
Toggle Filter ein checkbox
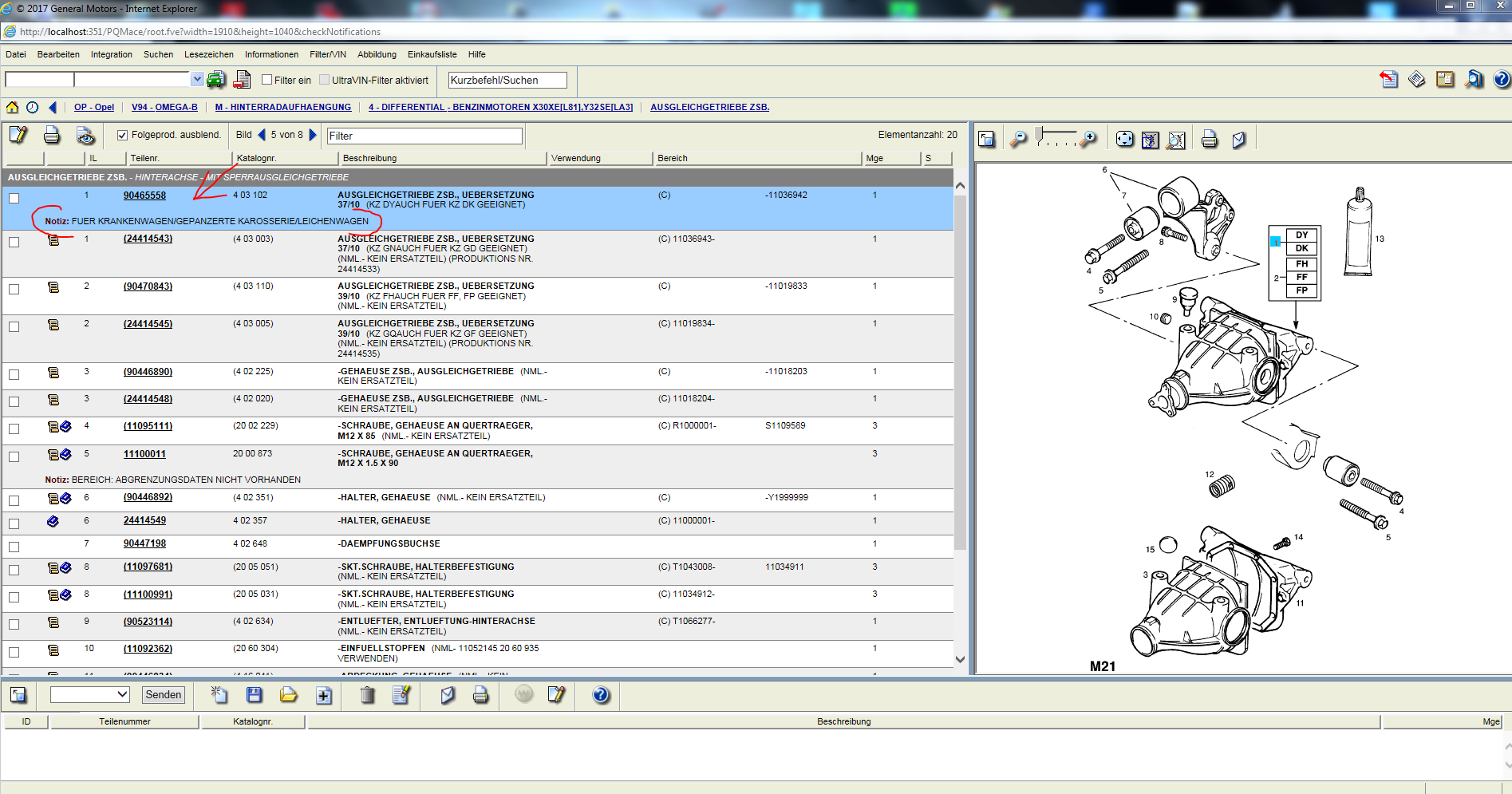[x=267, y=80]
